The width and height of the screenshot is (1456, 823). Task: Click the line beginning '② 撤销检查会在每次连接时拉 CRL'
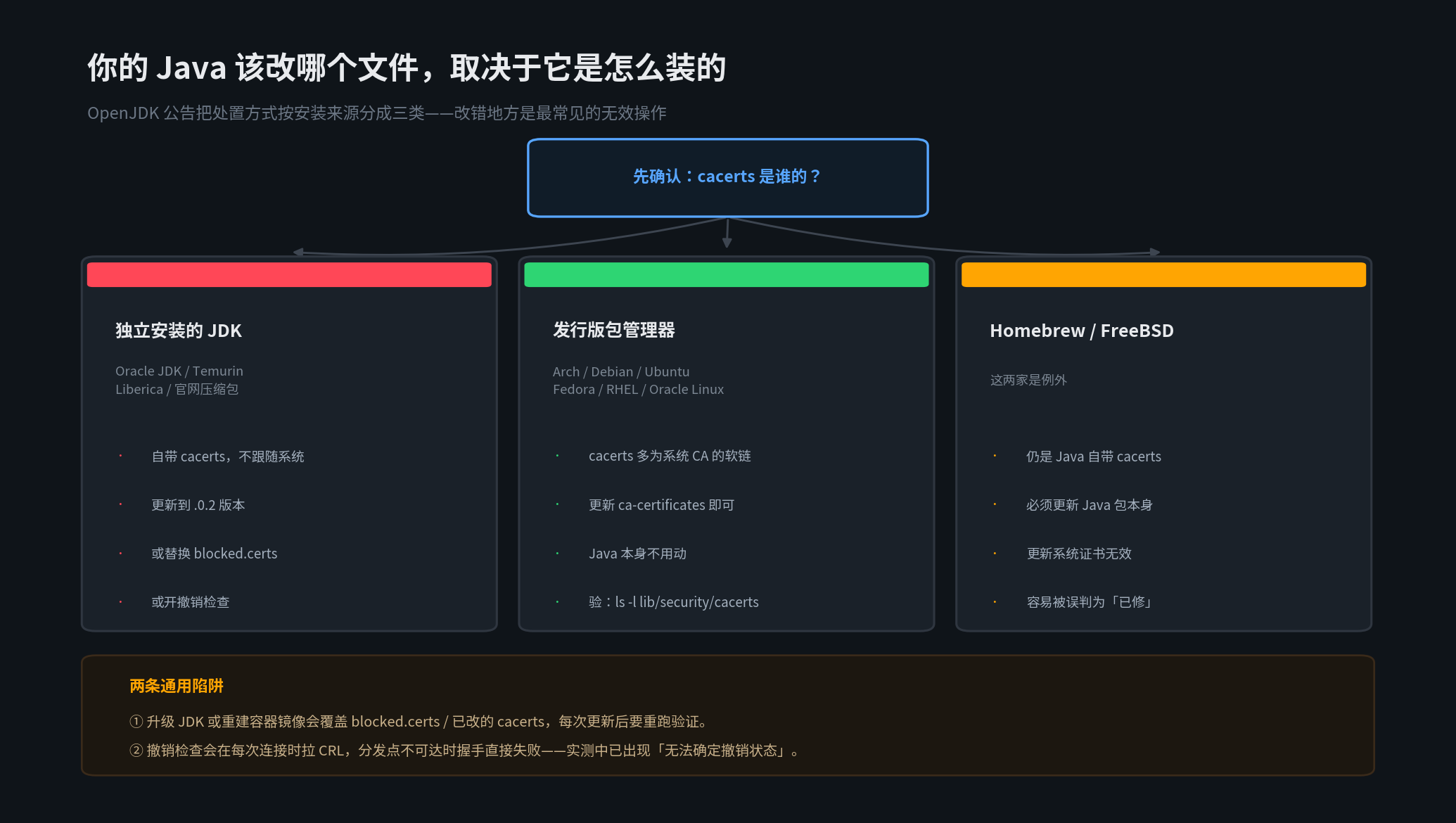(x=466, y=751)
